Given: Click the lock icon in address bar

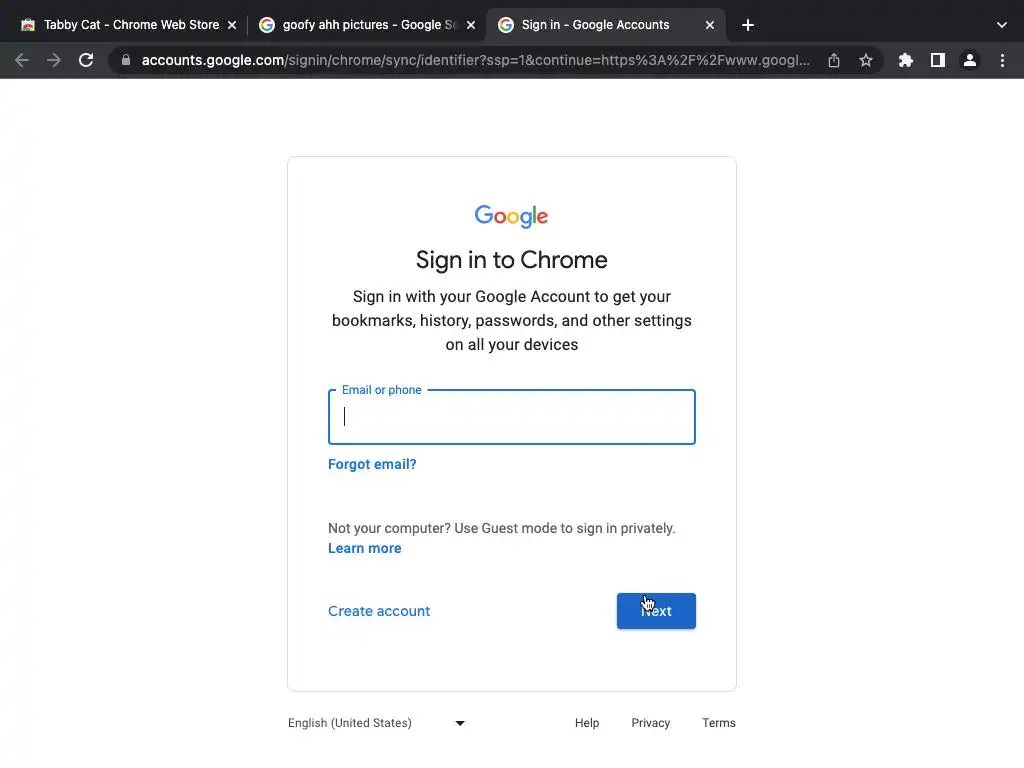Looking at the screenshot, I should (x=126, y=60).
